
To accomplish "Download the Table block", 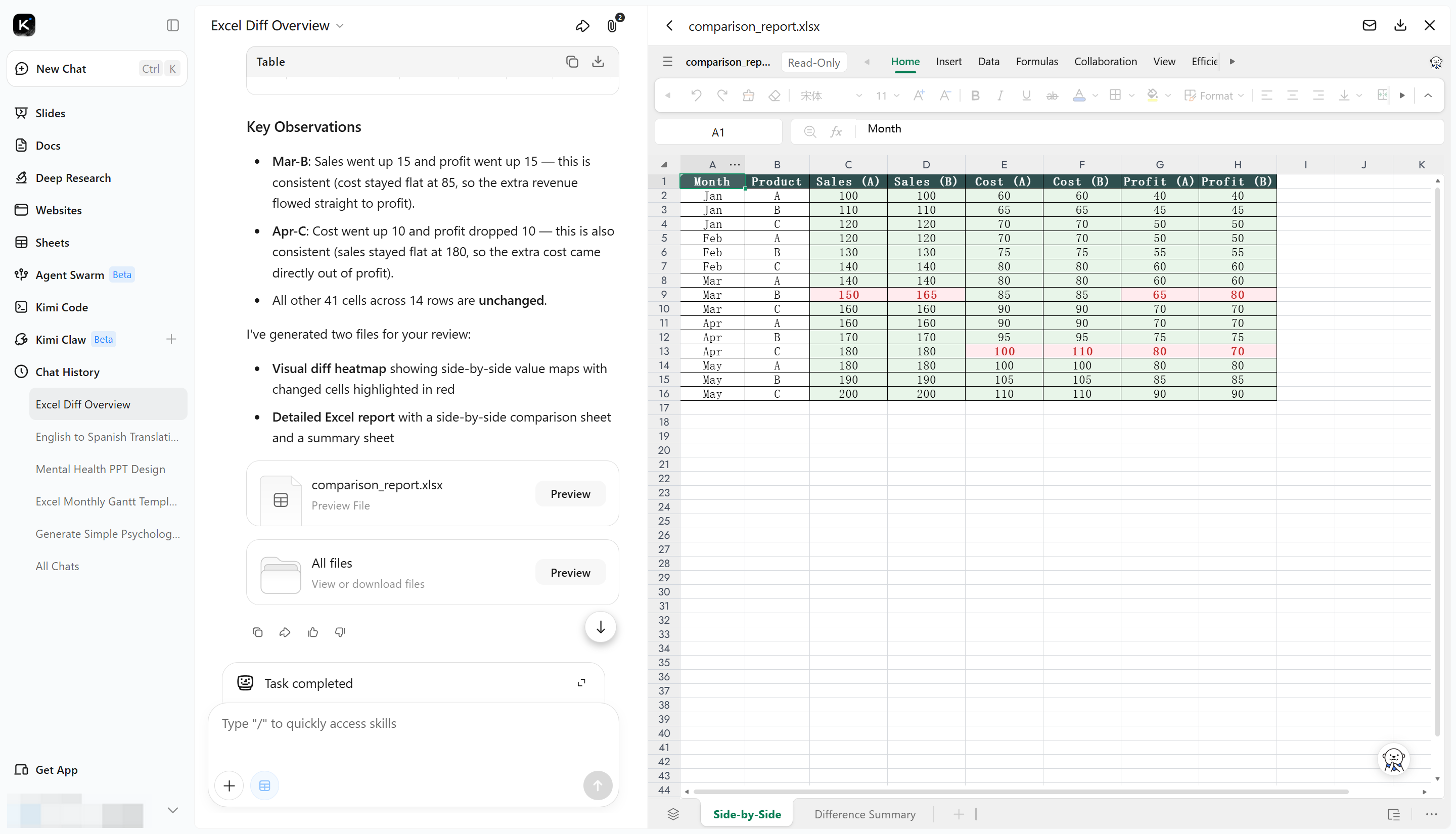I will [598, 61].
